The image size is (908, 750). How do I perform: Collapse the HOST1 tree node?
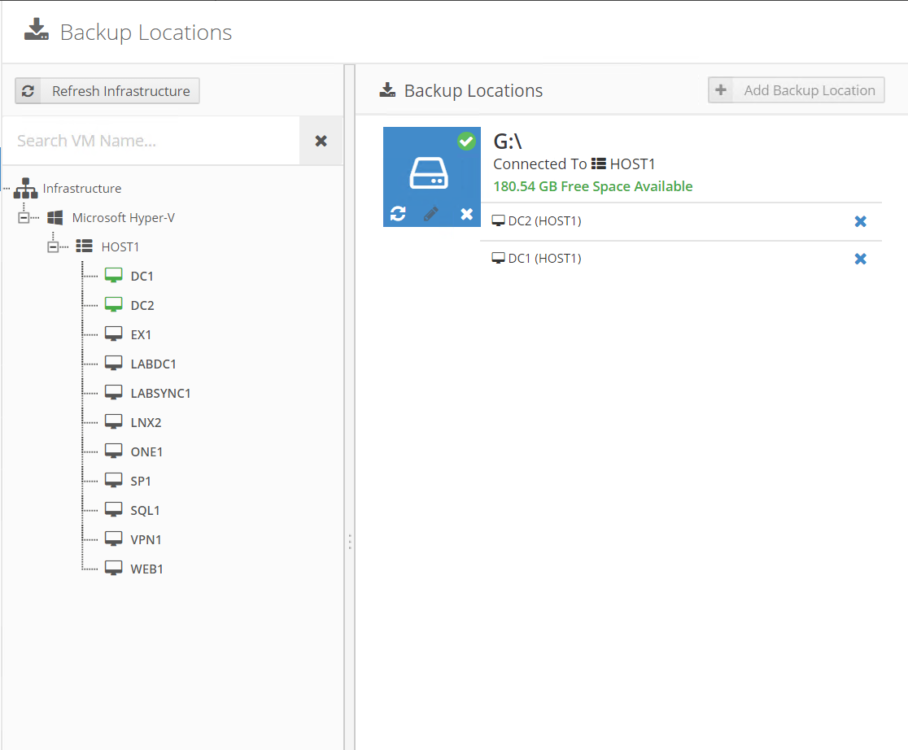(53, 247)
